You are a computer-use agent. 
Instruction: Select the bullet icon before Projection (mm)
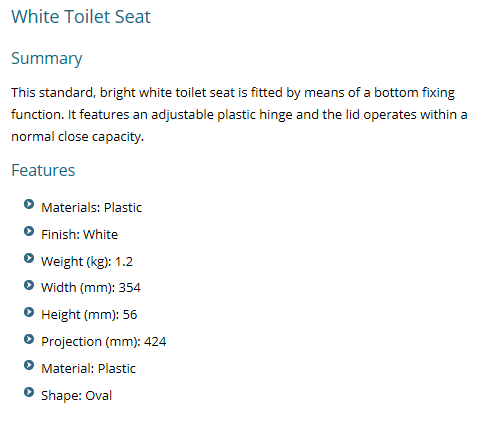pyautogui.click(x=29, y=339)
